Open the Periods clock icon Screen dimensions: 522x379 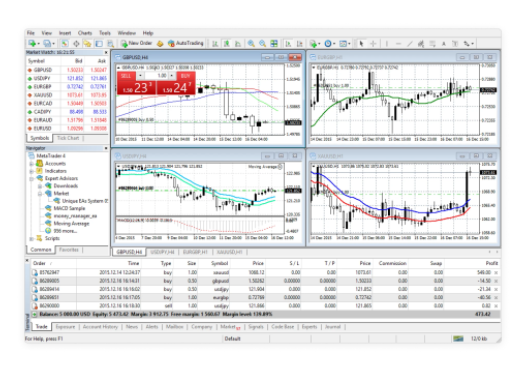(x=328, y=43)
